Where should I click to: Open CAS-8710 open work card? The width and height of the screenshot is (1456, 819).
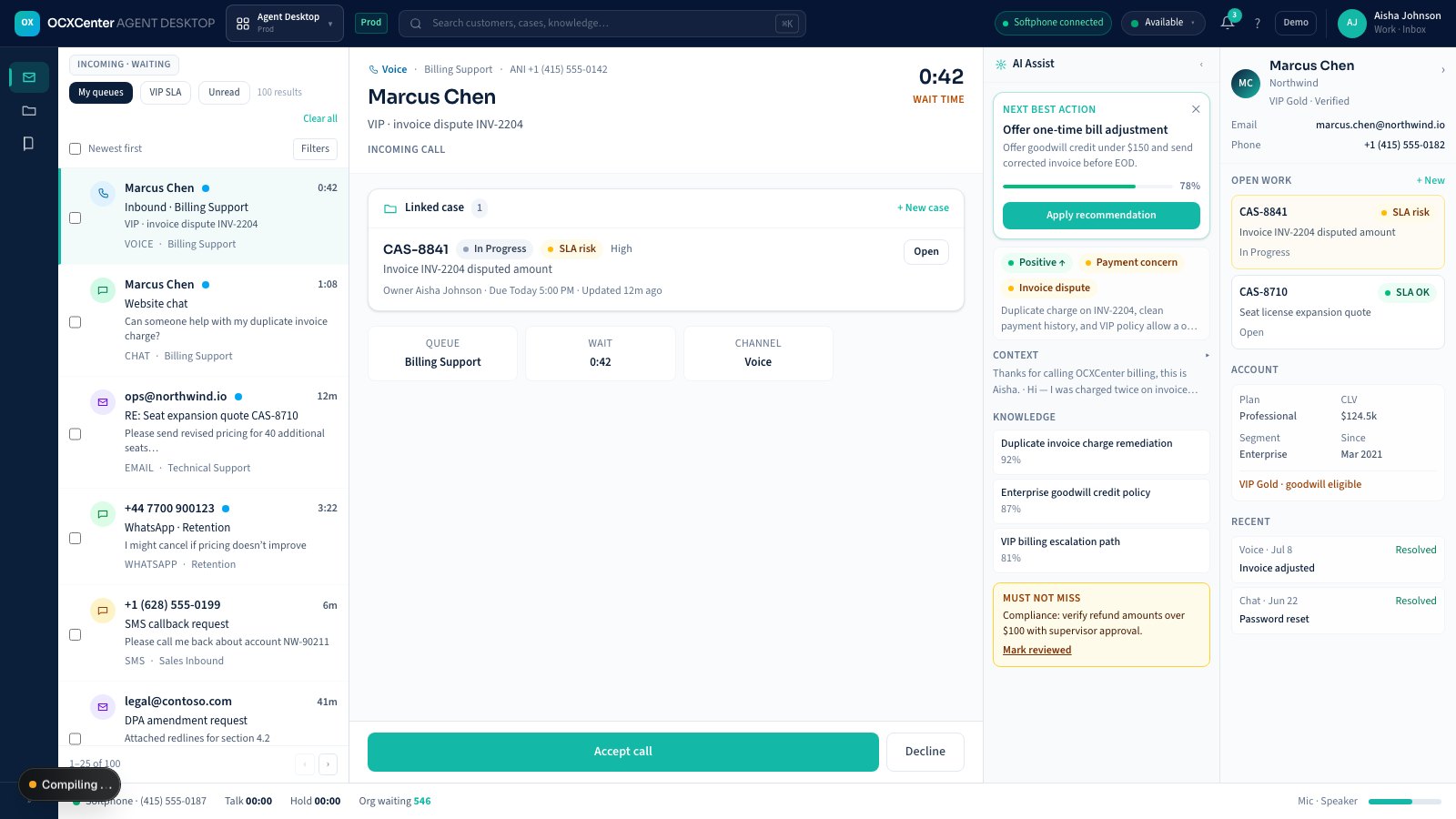pyautogui.click(x=1338, y=312)
